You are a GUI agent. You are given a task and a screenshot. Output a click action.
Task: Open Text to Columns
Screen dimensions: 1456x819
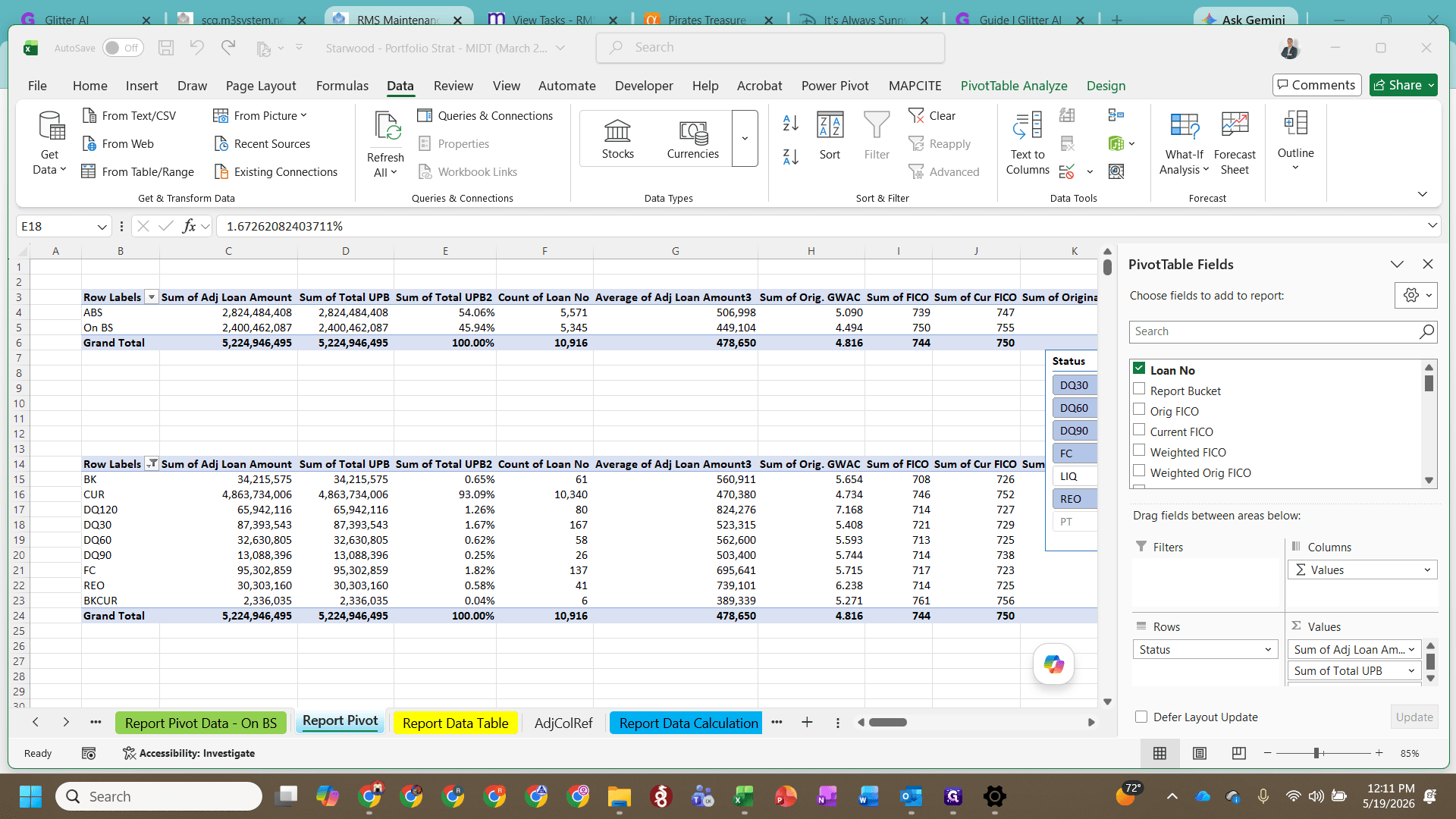[1028, 143]
